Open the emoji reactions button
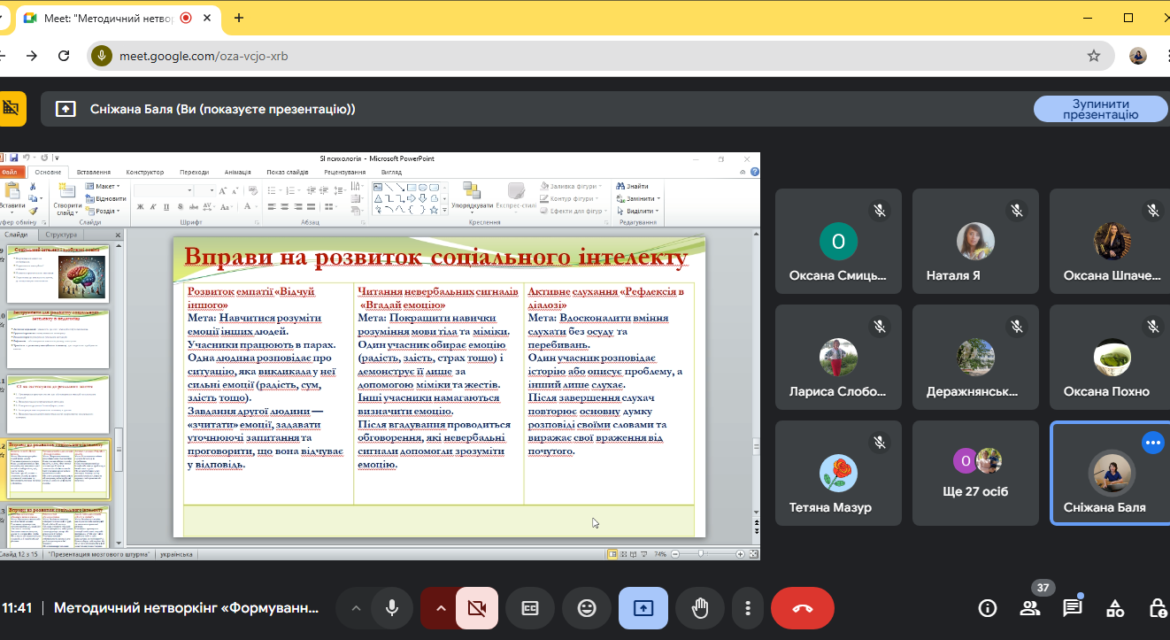The image size is (1170, 640). pyautogui.click(x=587, y=609)
